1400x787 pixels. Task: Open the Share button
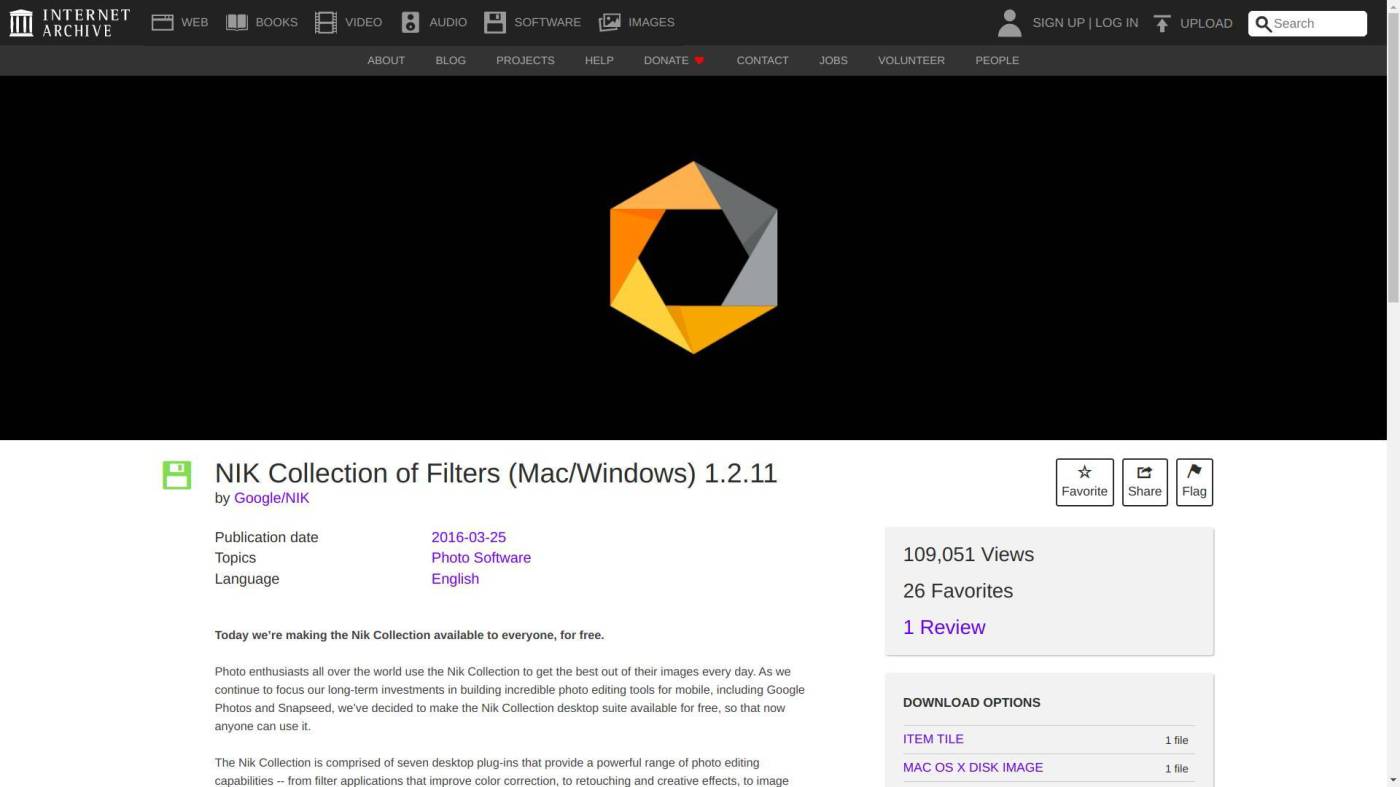1145,482
